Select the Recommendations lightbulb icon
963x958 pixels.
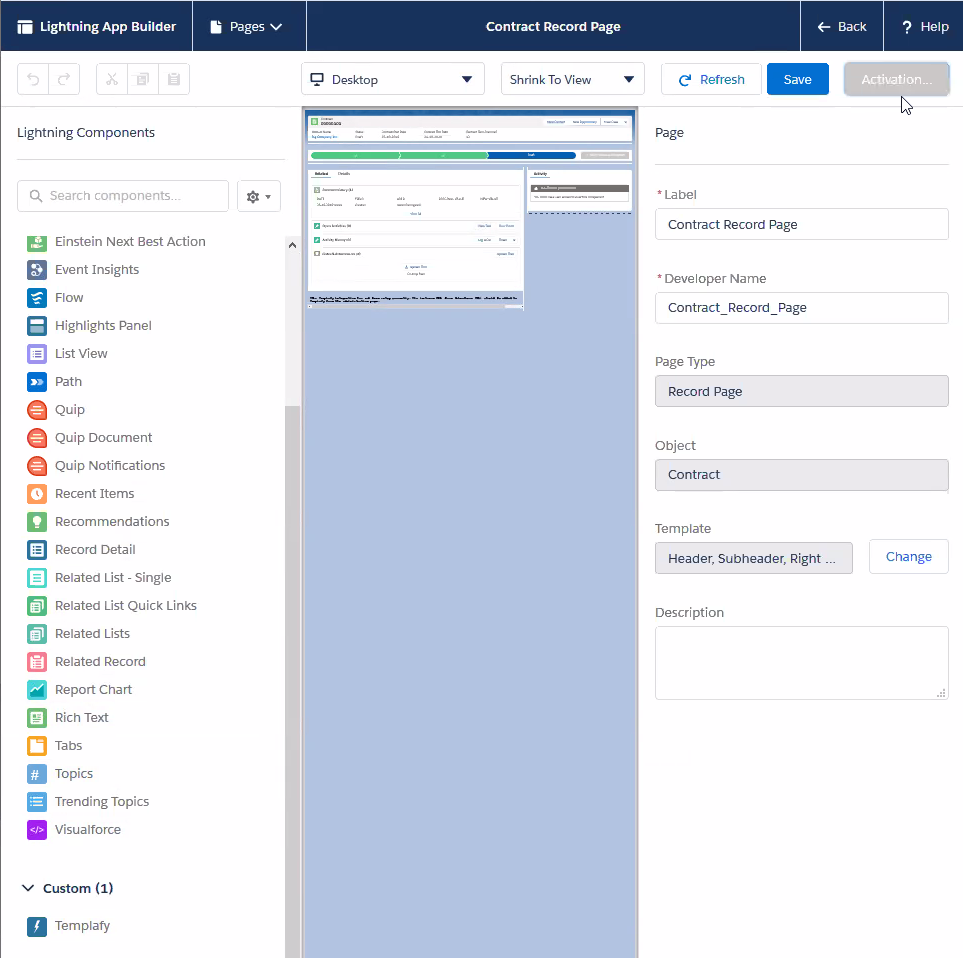pos(37,522)
